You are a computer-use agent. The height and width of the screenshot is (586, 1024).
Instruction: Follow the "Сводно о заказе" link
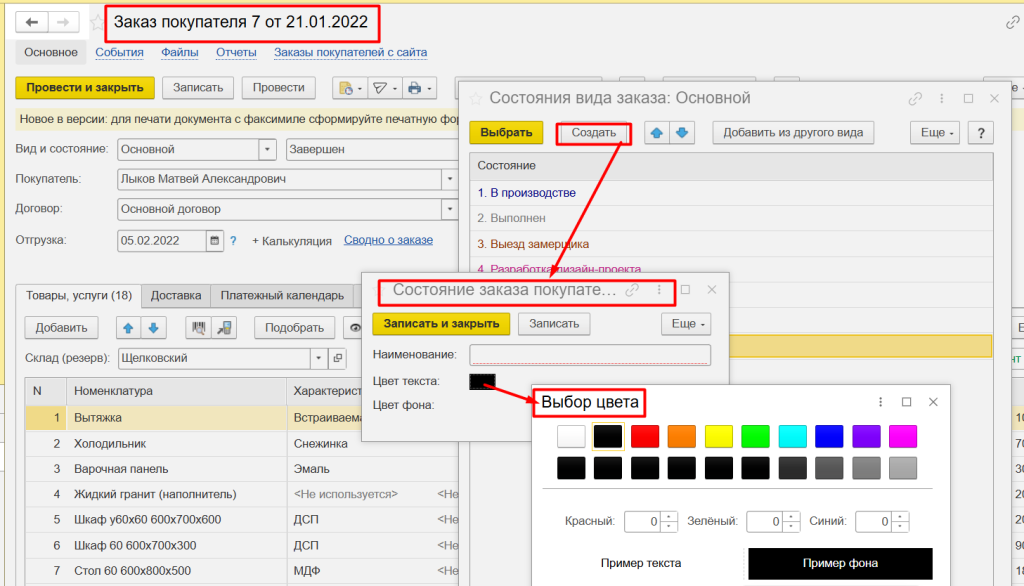[388, 240]
